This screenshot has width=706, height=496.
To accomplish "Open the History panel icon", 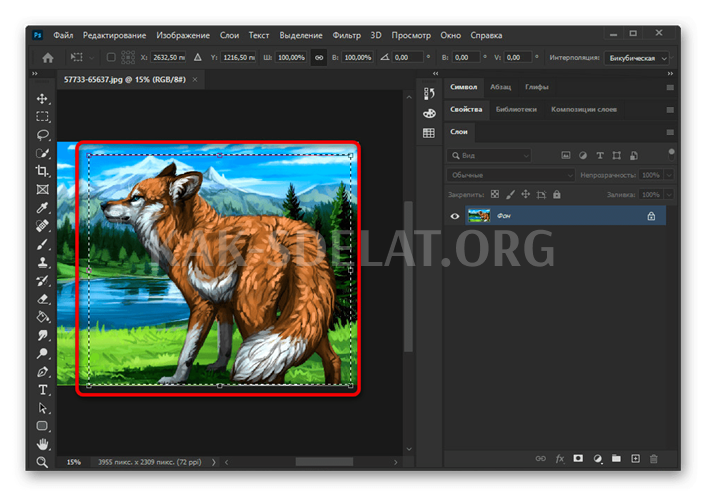I will [x=429, y=93].
